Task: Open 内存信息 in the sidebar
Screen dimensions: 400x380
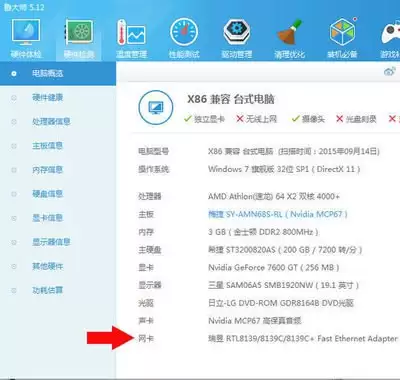Action: (48, 170)
